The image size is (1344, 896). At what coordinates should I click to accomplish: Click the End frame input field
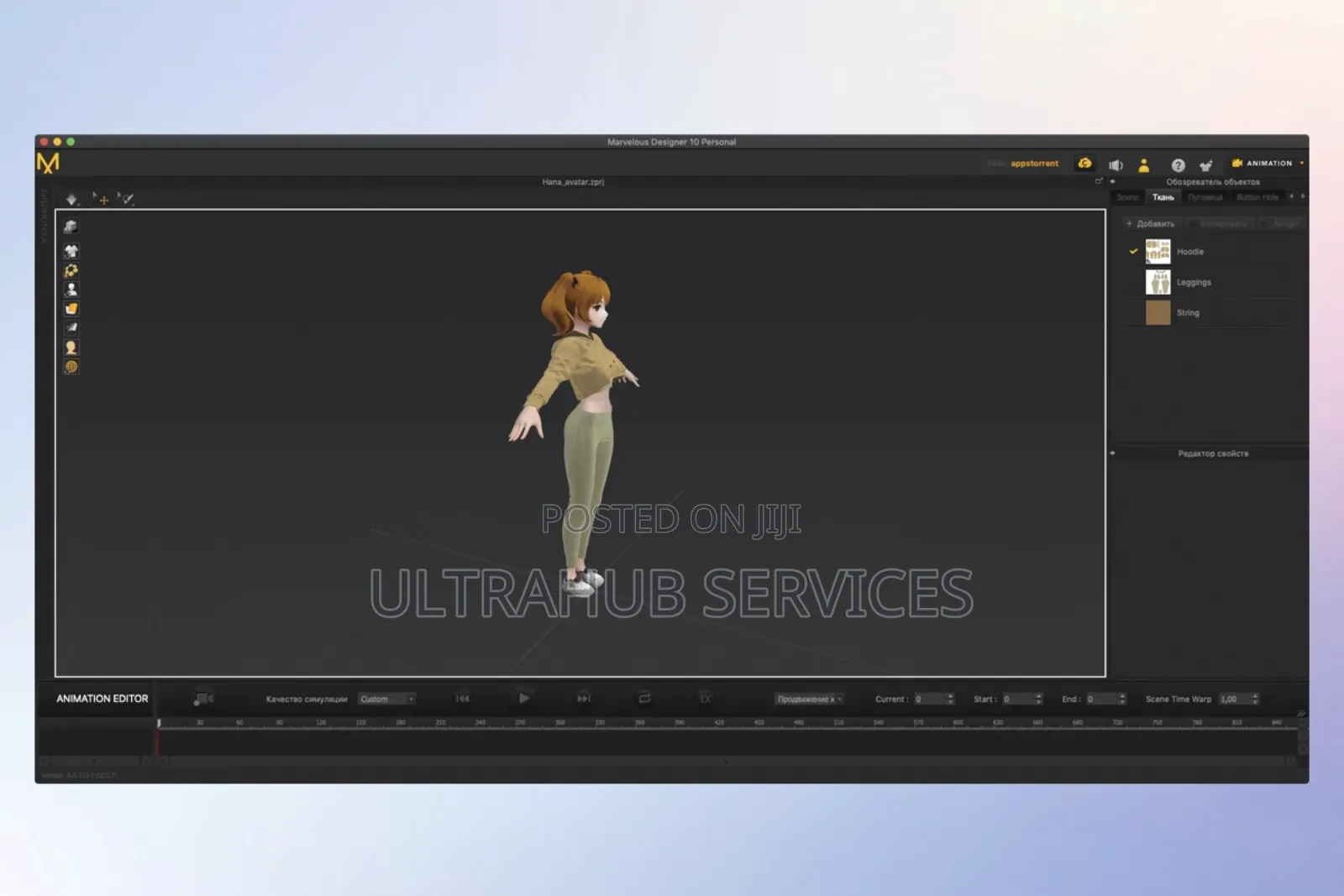tap(1100, 699)
